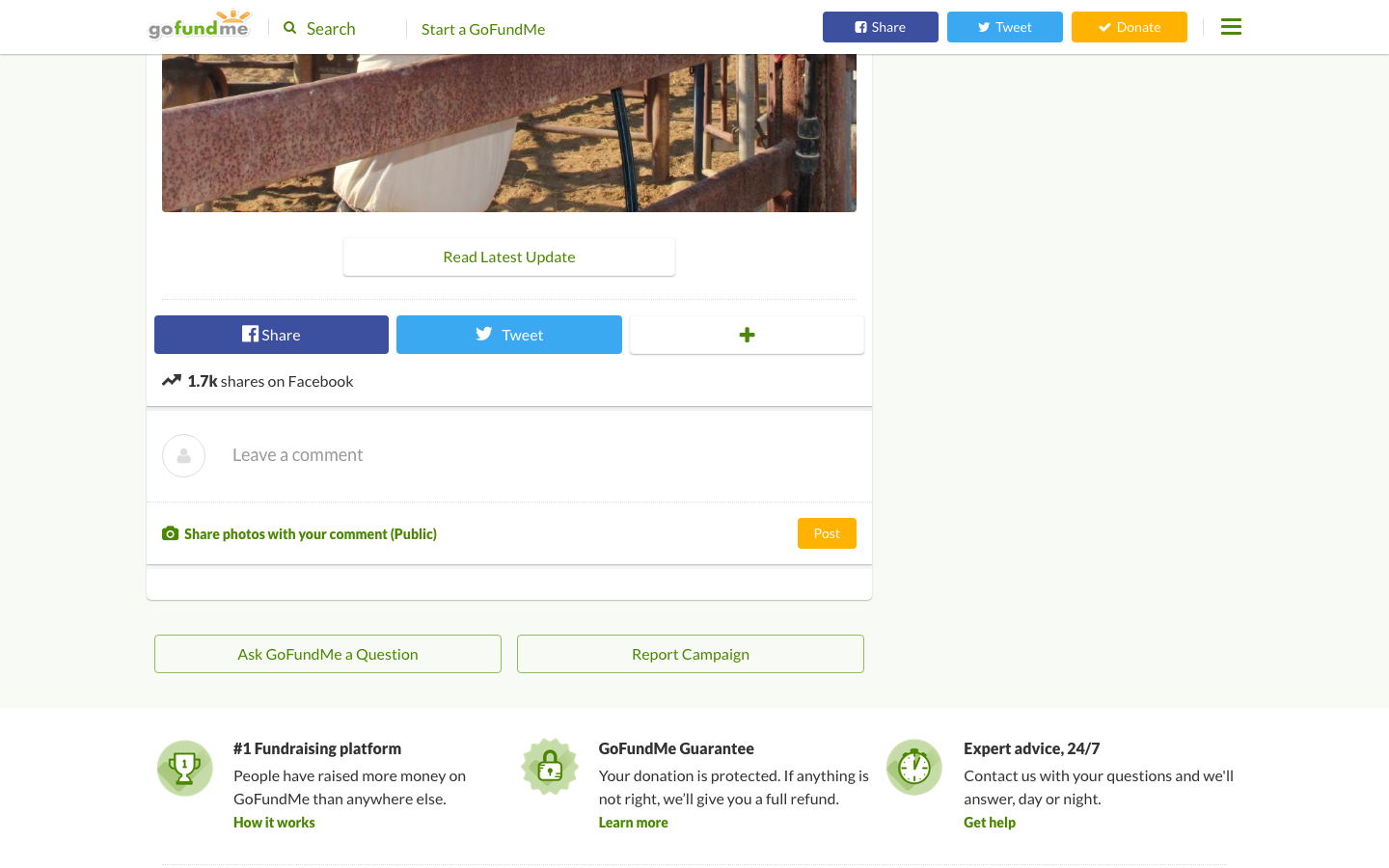This screenshot has width=1389, height=868.
Task: Click the trending arrow icon beside 1.7k shares
Action: (x=172, y=380)
